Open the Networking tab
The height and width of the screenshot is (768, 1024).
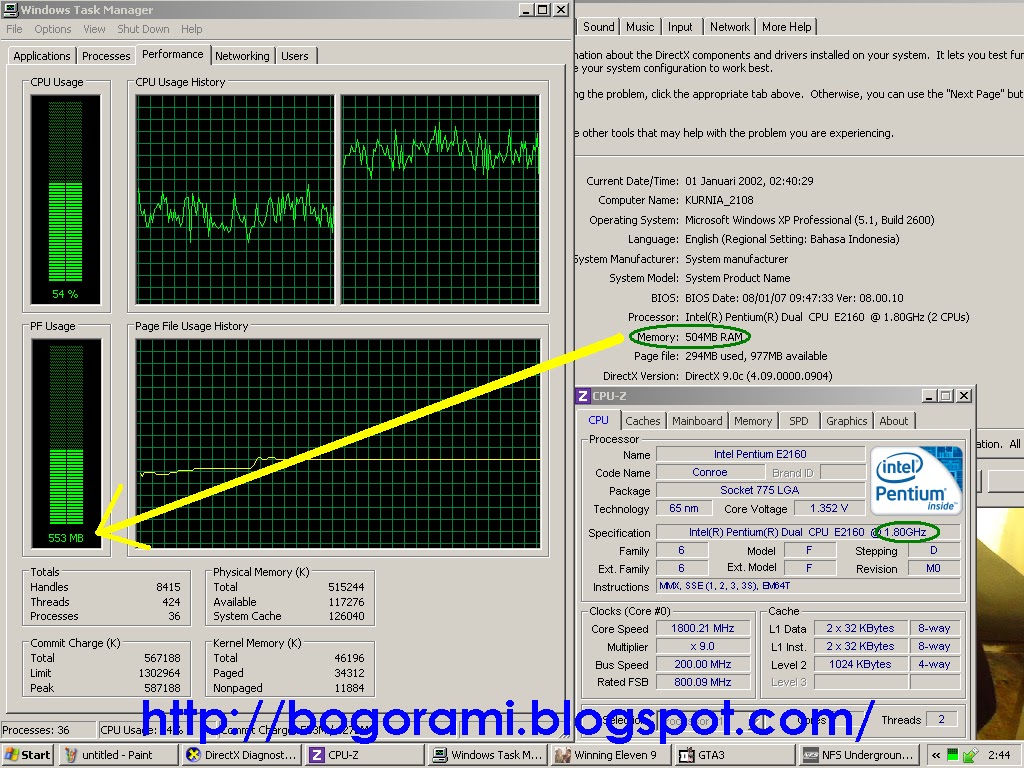click(x=242, y=56)
